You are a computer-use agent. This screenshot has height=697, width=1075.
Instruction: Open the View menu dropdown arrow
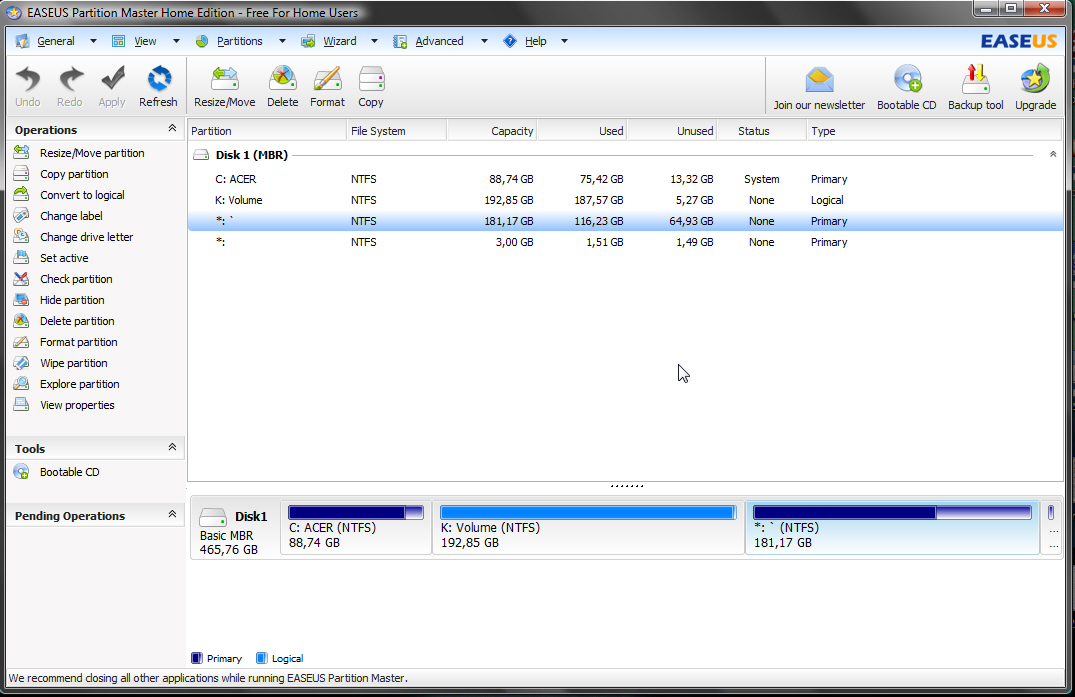click(176, 41)
